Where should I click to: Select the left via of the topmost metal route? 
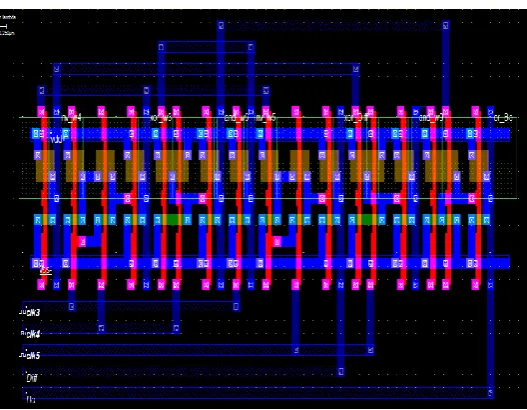click(x=221, y=25)
